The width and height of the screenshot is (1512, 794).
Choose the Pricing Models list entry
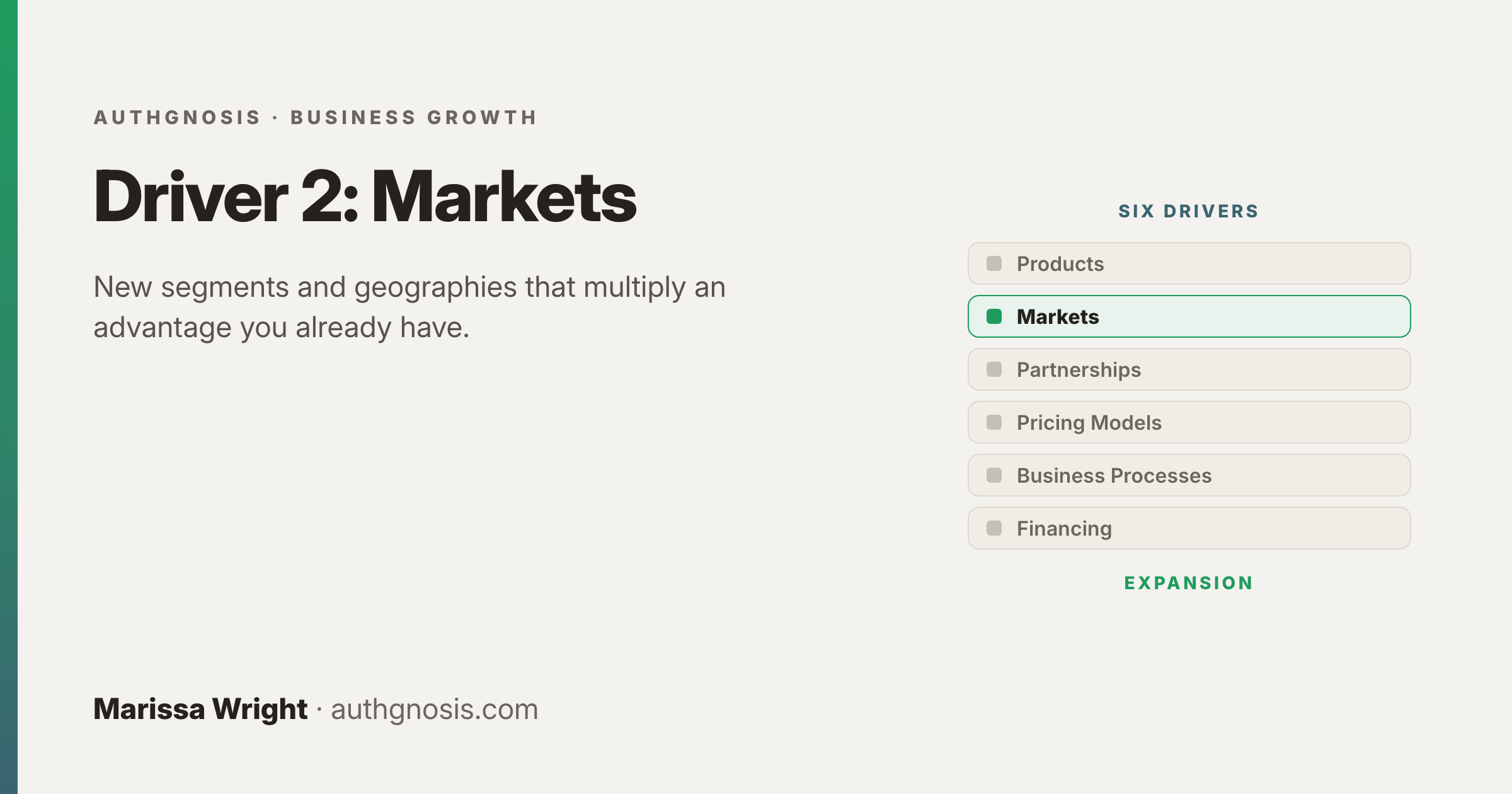point(1189,422)
